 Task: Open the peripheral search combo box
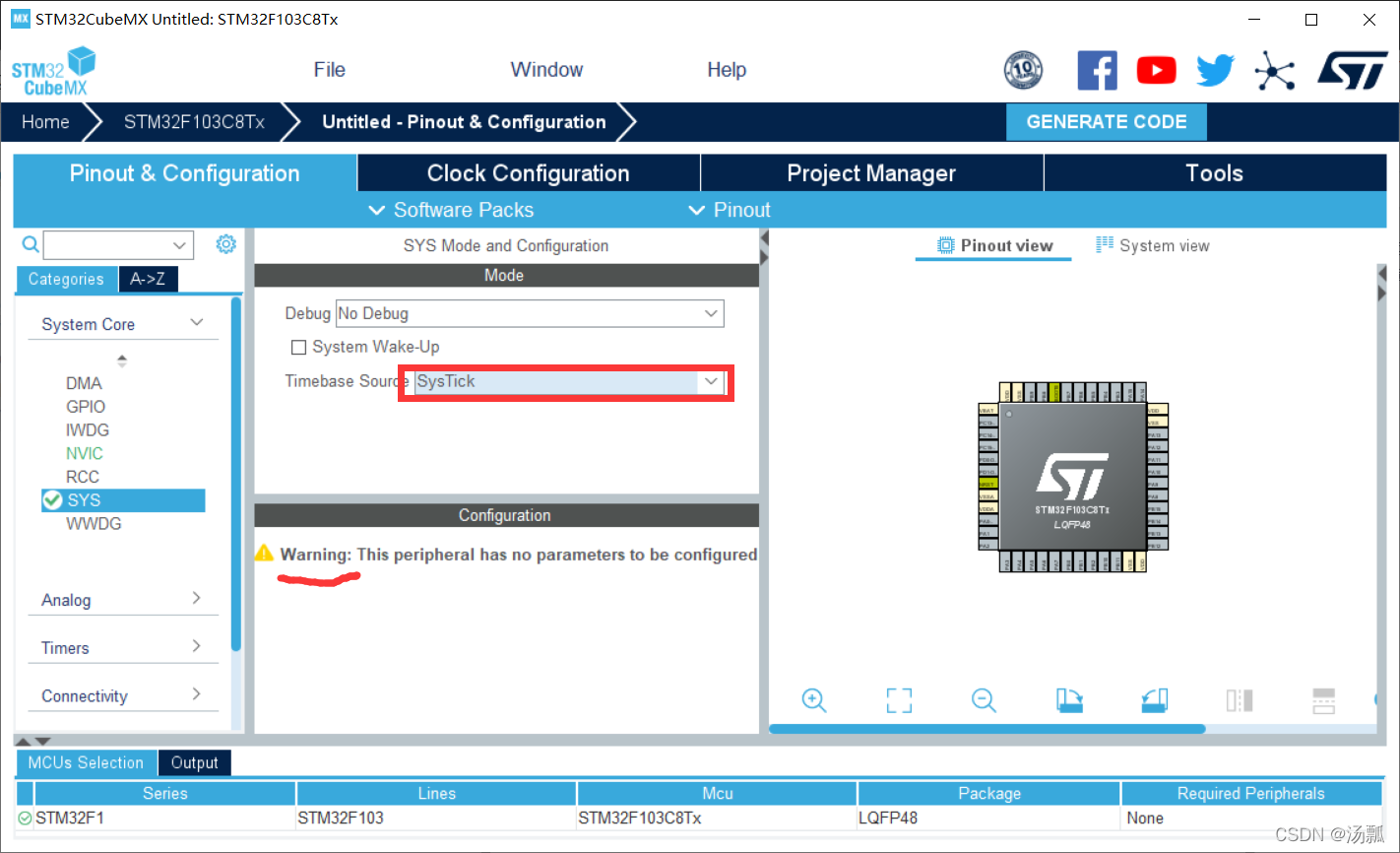coord(118,244)
